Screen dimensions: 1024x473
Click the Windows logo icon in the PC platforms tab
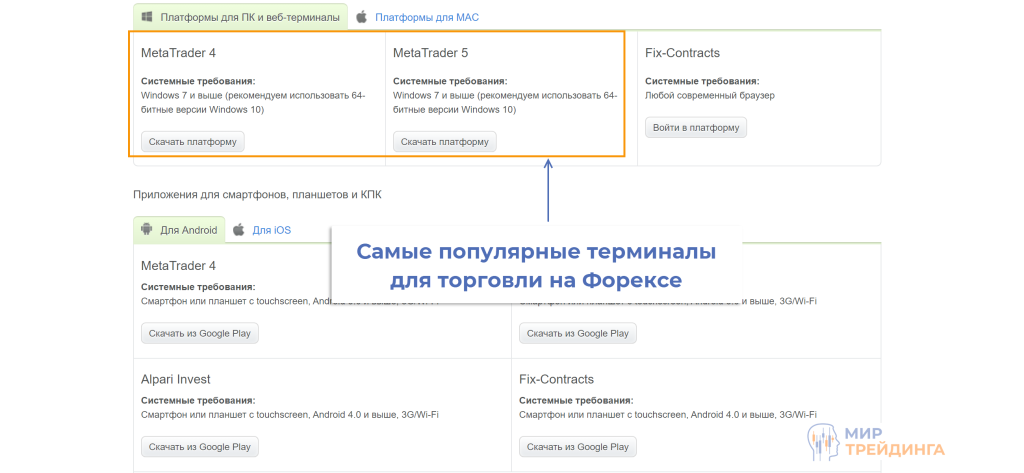146,17
